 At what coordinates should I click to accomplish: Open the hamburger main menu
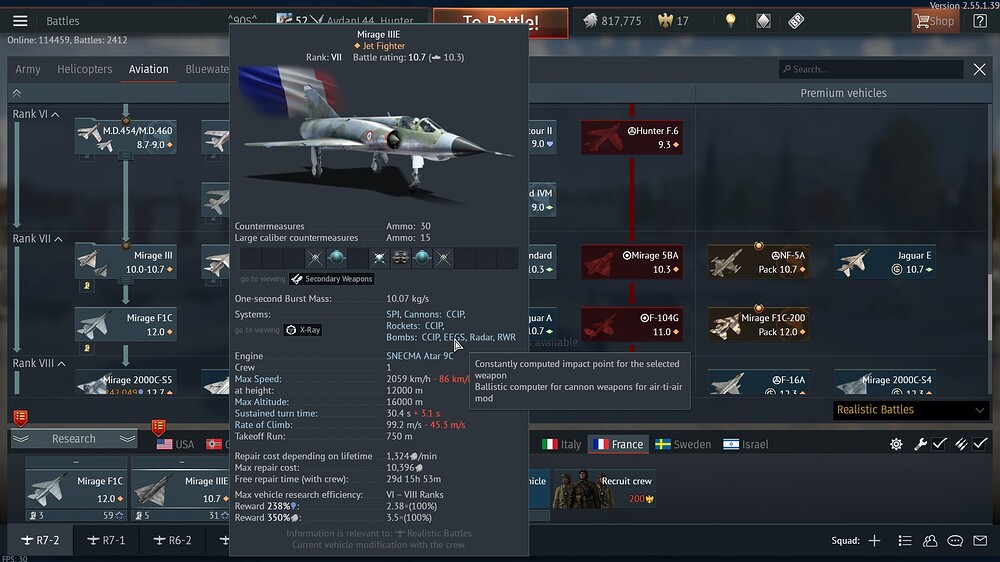coord(20,21)
